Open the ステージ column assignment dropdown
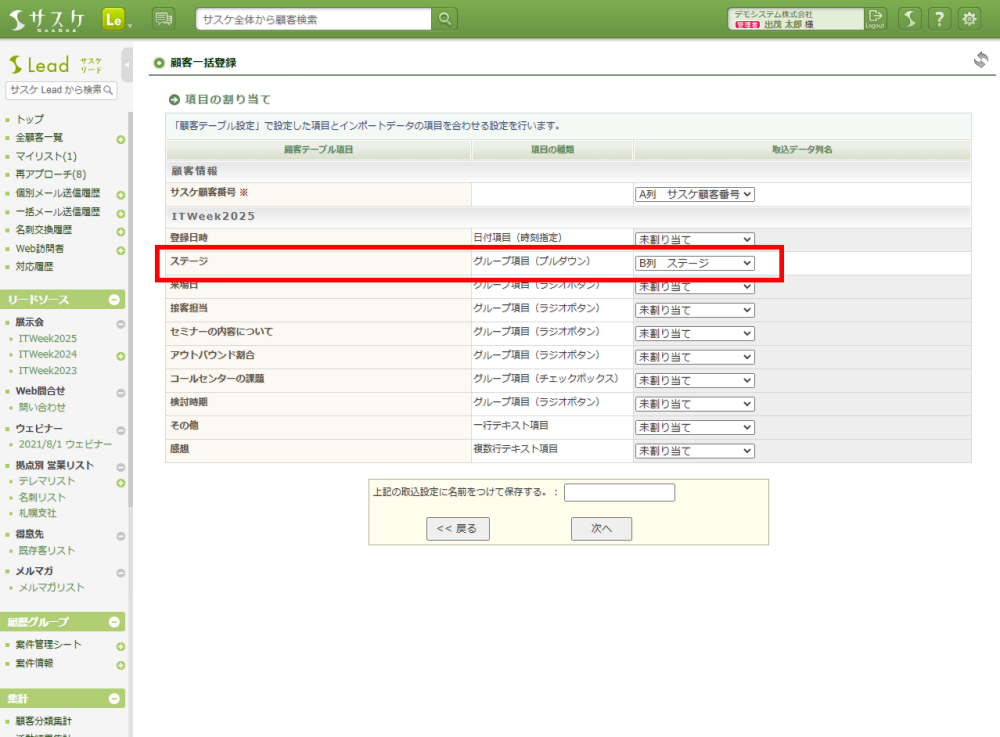Image resolution: width=1000 pixels, height=737 pixels. [x=695, y=263]
